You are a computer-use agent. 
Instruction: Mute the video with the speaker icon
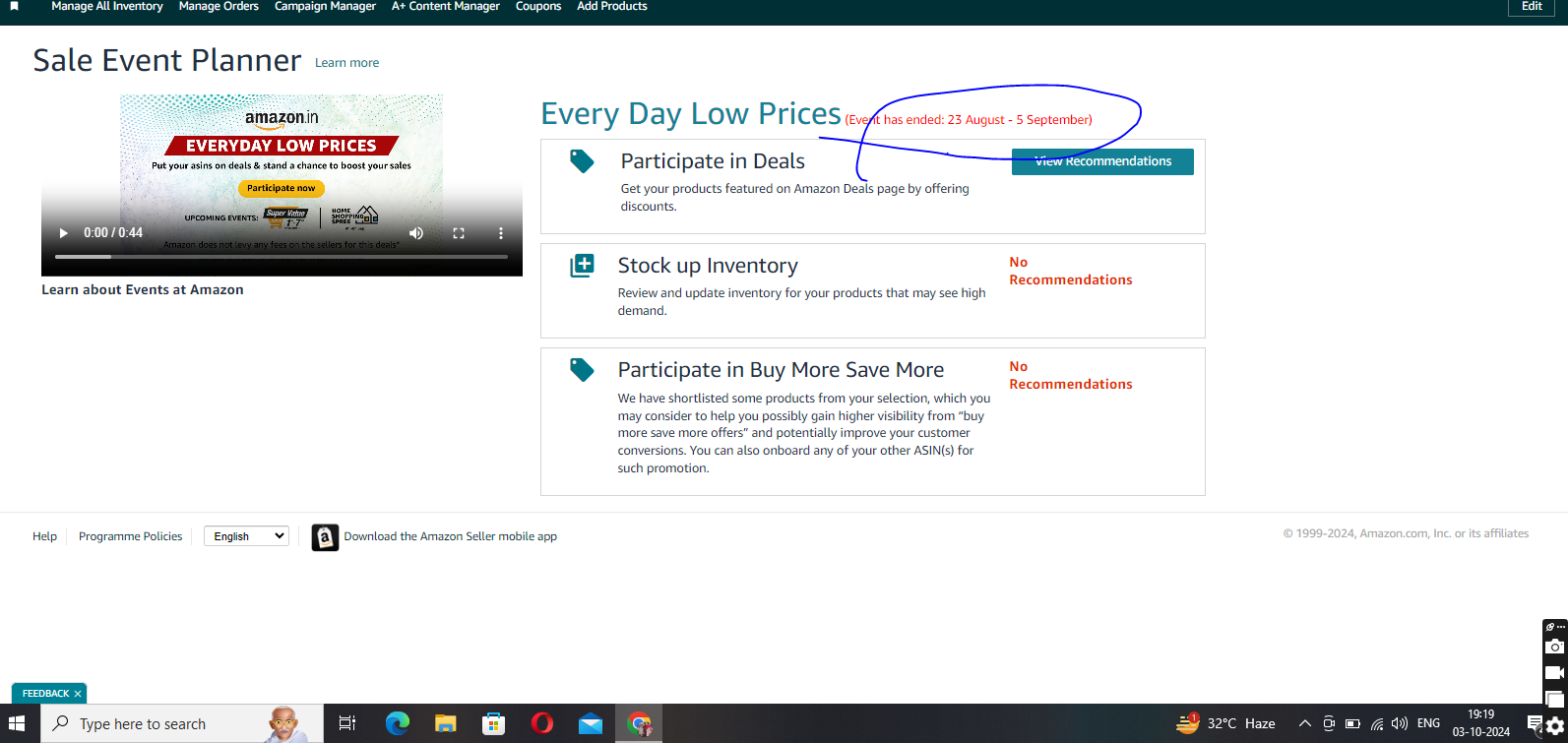tap(416, 233)
